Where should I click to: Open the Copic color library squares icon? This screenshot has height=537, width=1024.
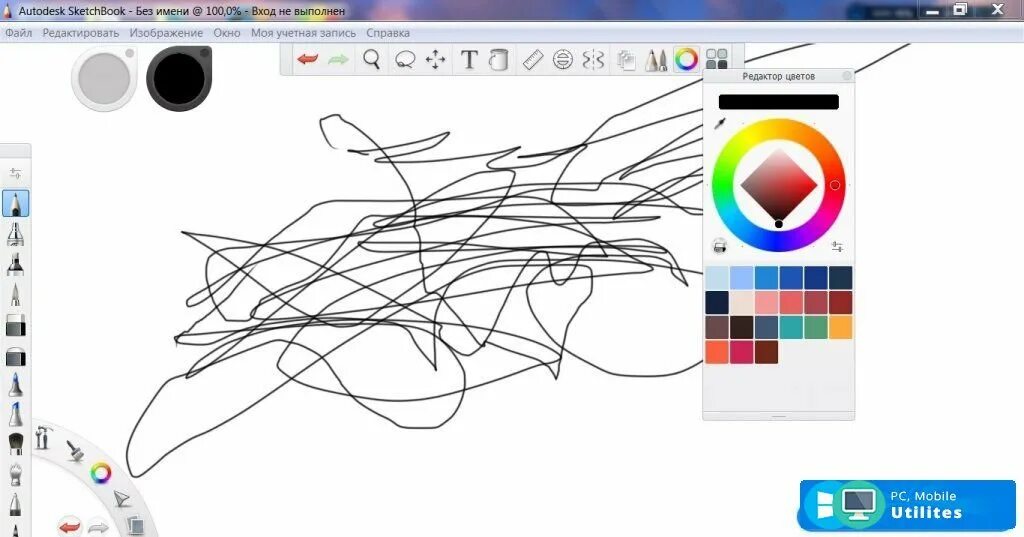[x=717, y=59]
